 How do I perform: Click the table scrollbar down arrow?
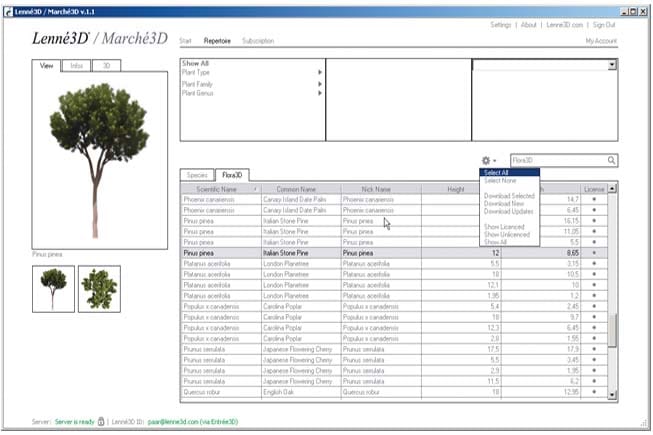[612, 394]
